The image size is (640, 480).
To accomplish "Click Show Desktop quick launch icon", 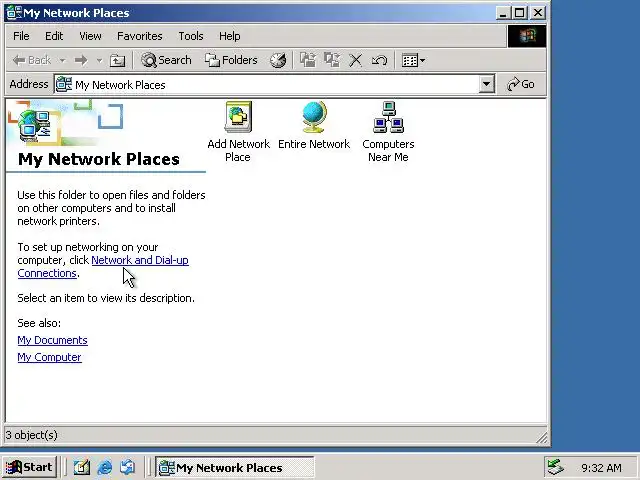I will [82, 467].
